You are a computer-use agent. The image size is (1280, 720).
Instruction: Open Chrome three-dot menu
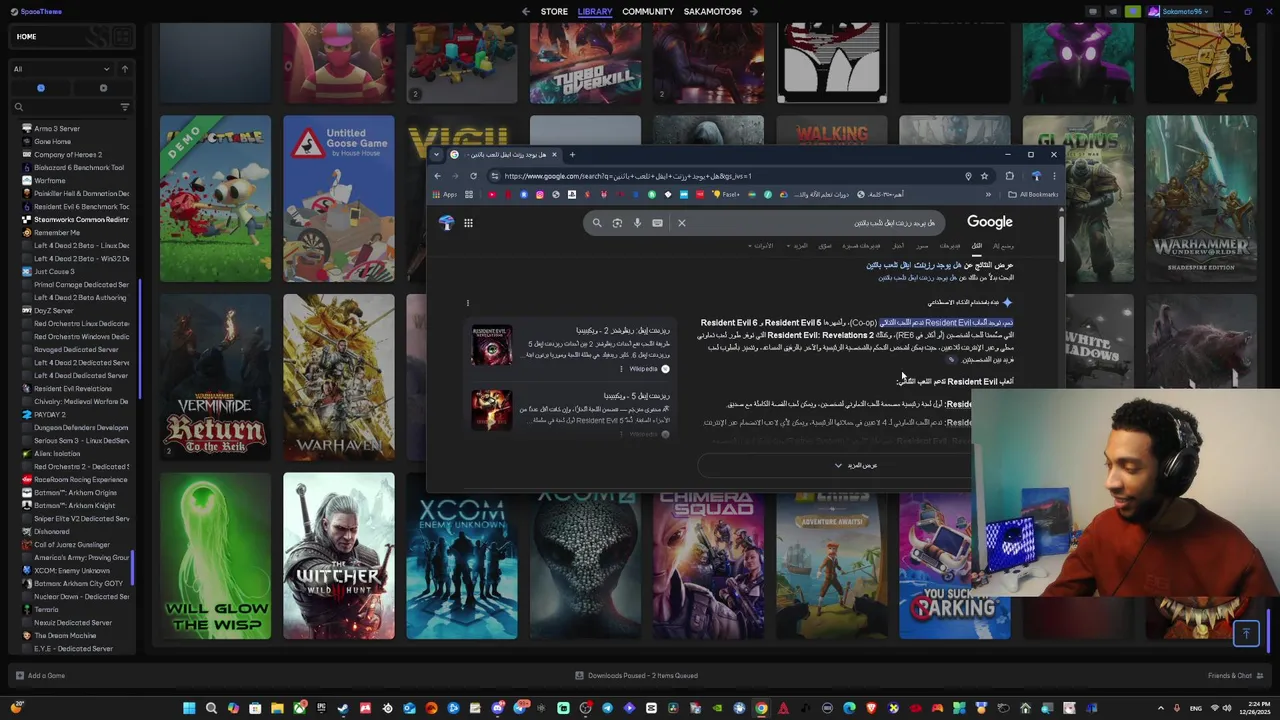[1053, 176]
